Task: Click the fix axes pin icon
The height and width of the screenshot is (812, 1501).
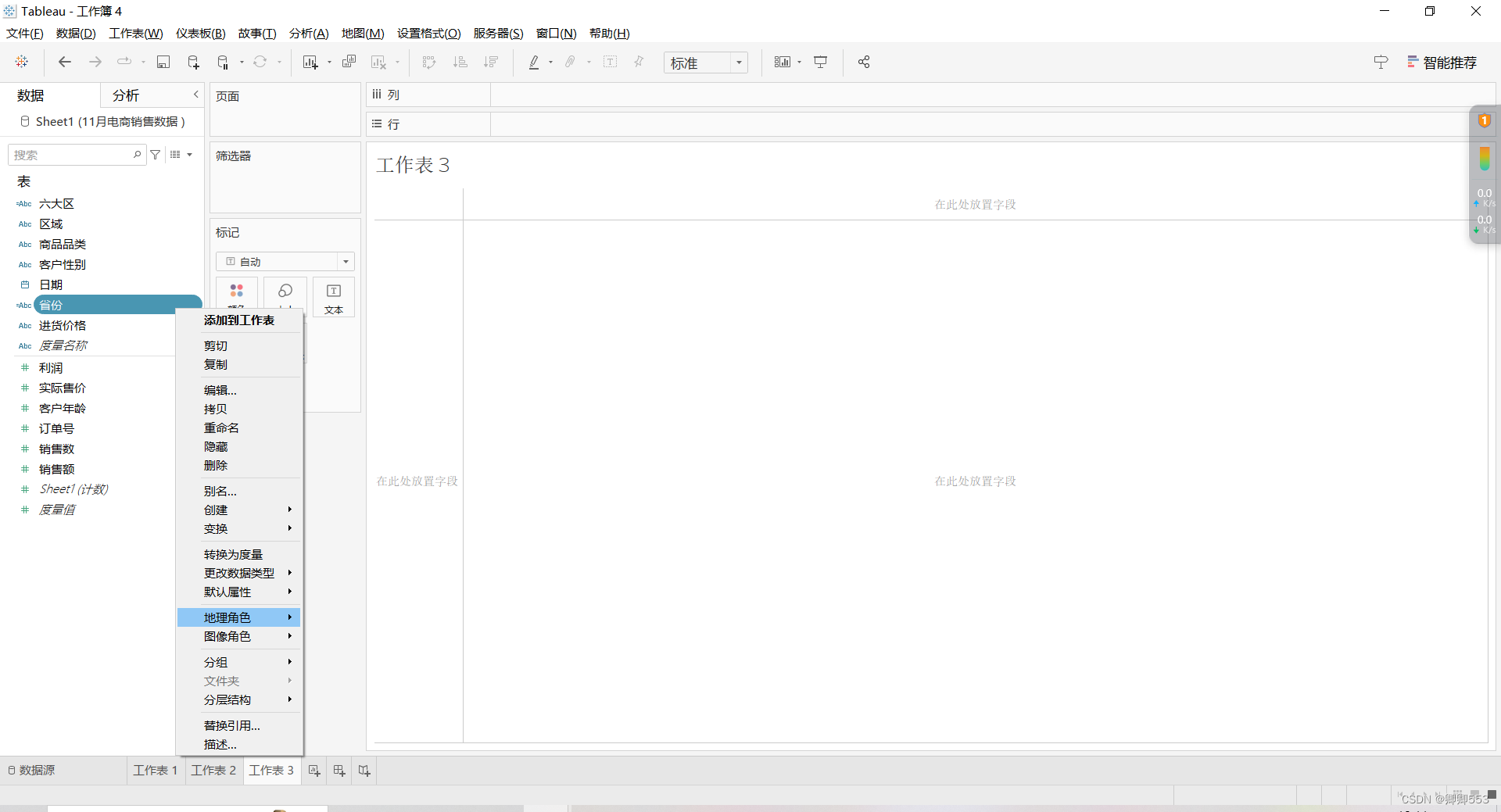Action: 639,62
